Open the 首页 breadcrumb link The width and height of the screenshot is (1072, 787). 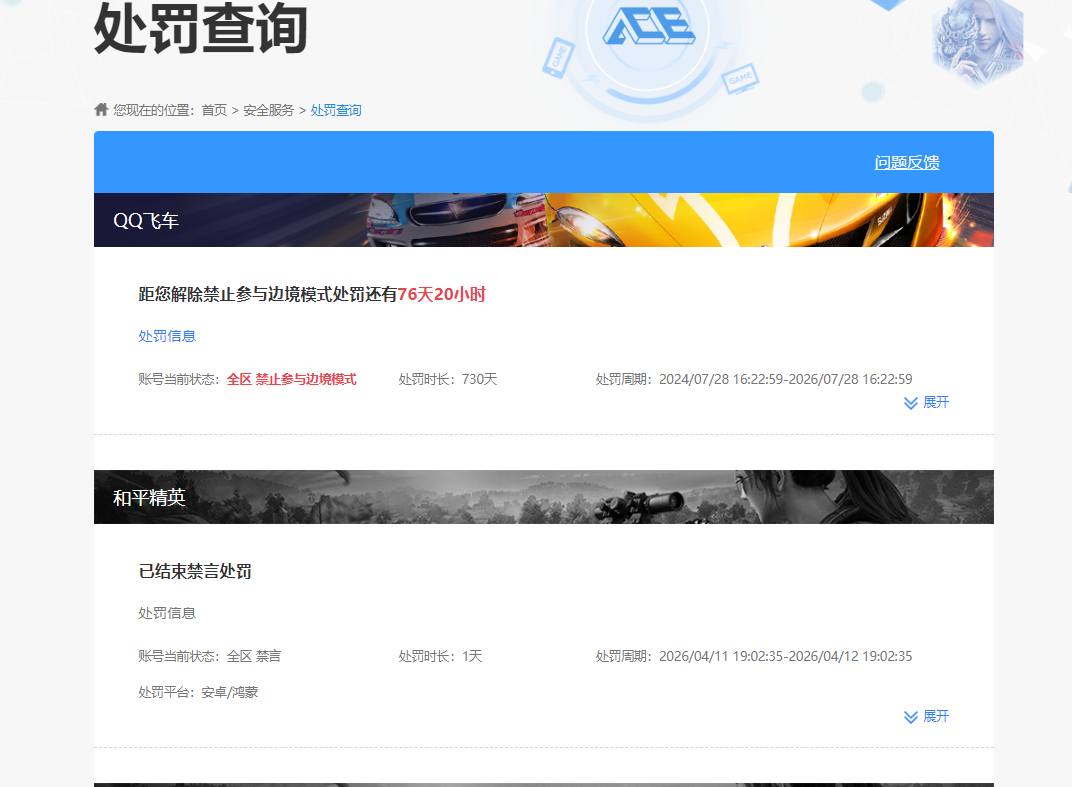214,110
